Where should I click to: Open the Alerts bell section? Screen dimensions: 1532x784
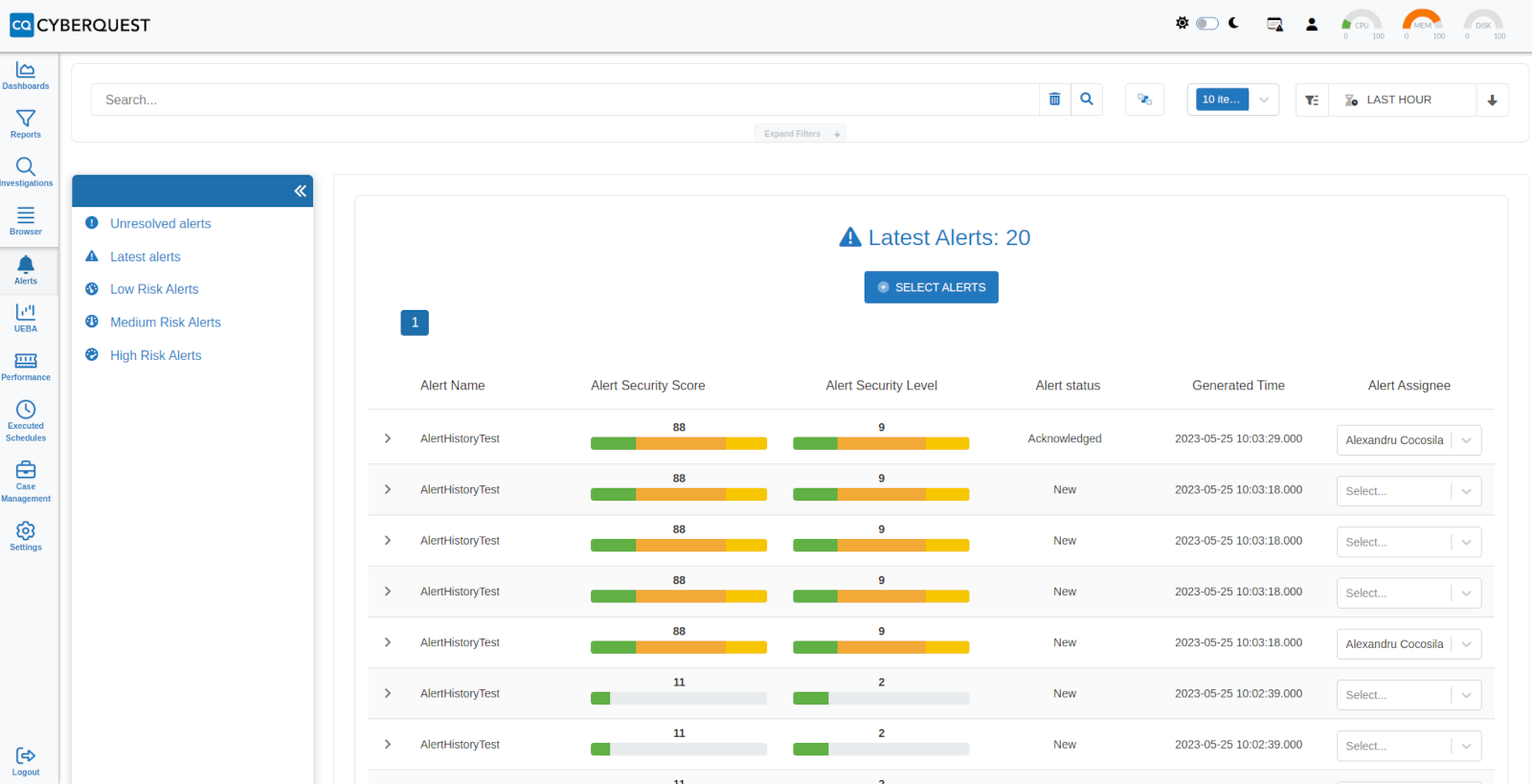click(x=26, y=271)
